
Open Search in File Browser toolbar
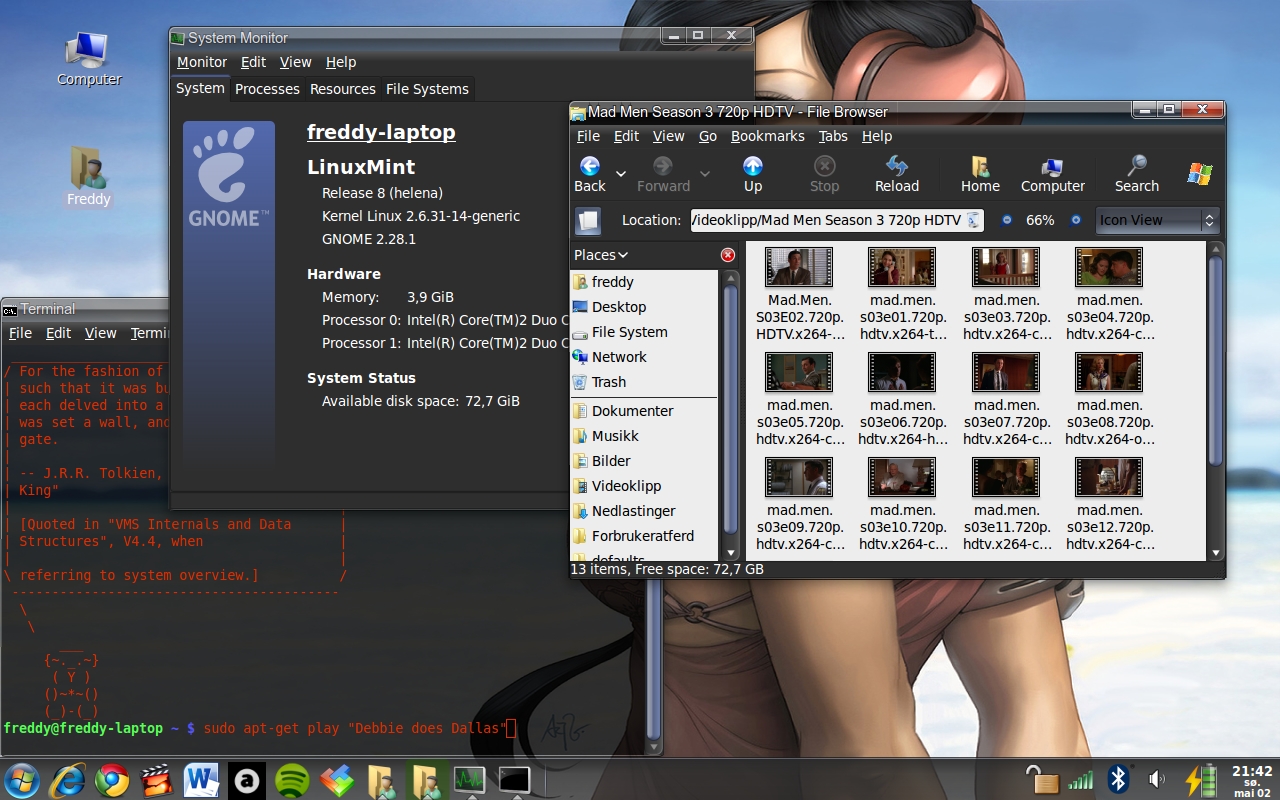1137,175
